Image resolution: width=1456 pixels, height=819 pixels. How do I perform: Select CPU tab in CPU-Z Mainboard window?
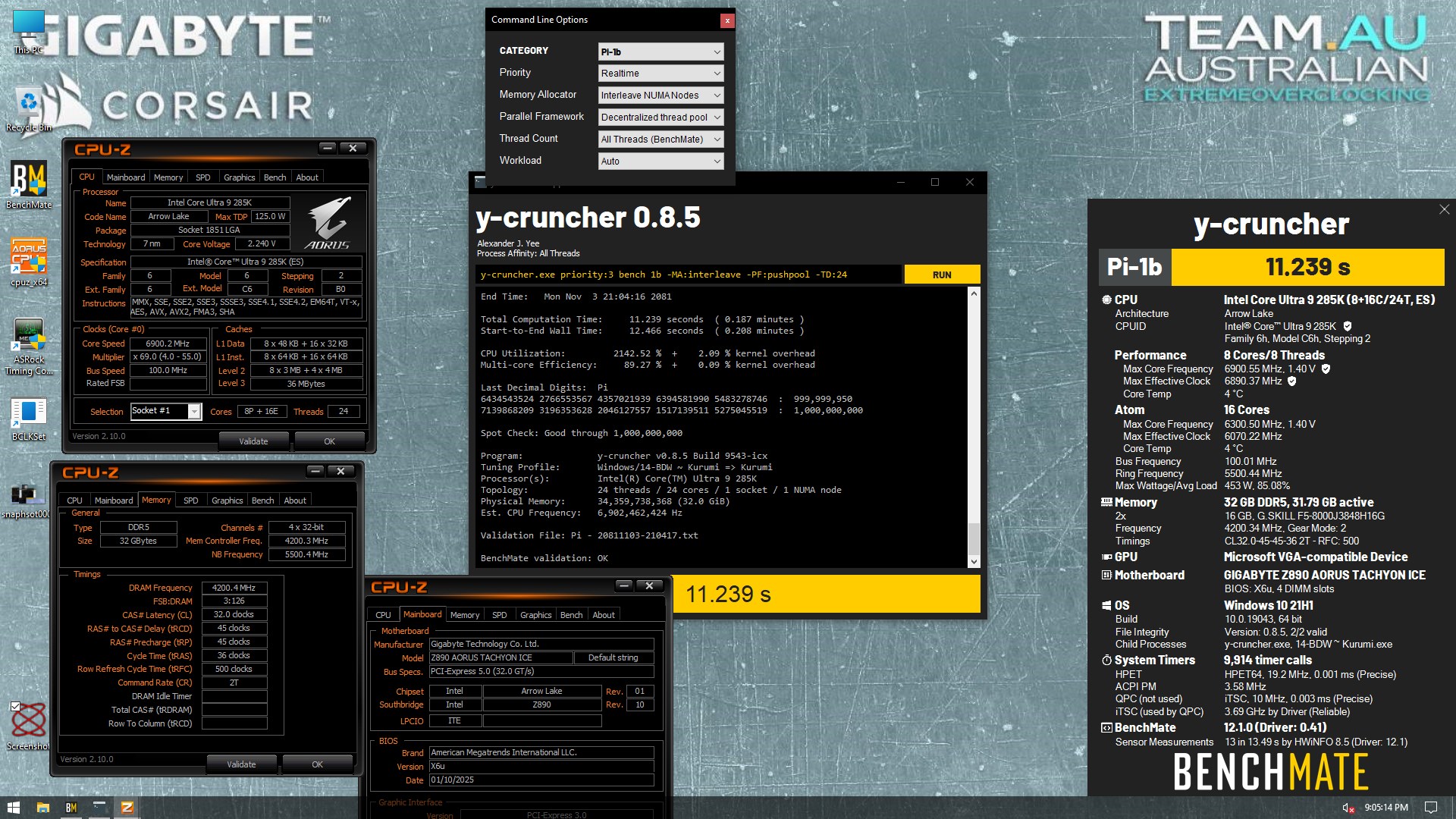(x=383, y=615)
